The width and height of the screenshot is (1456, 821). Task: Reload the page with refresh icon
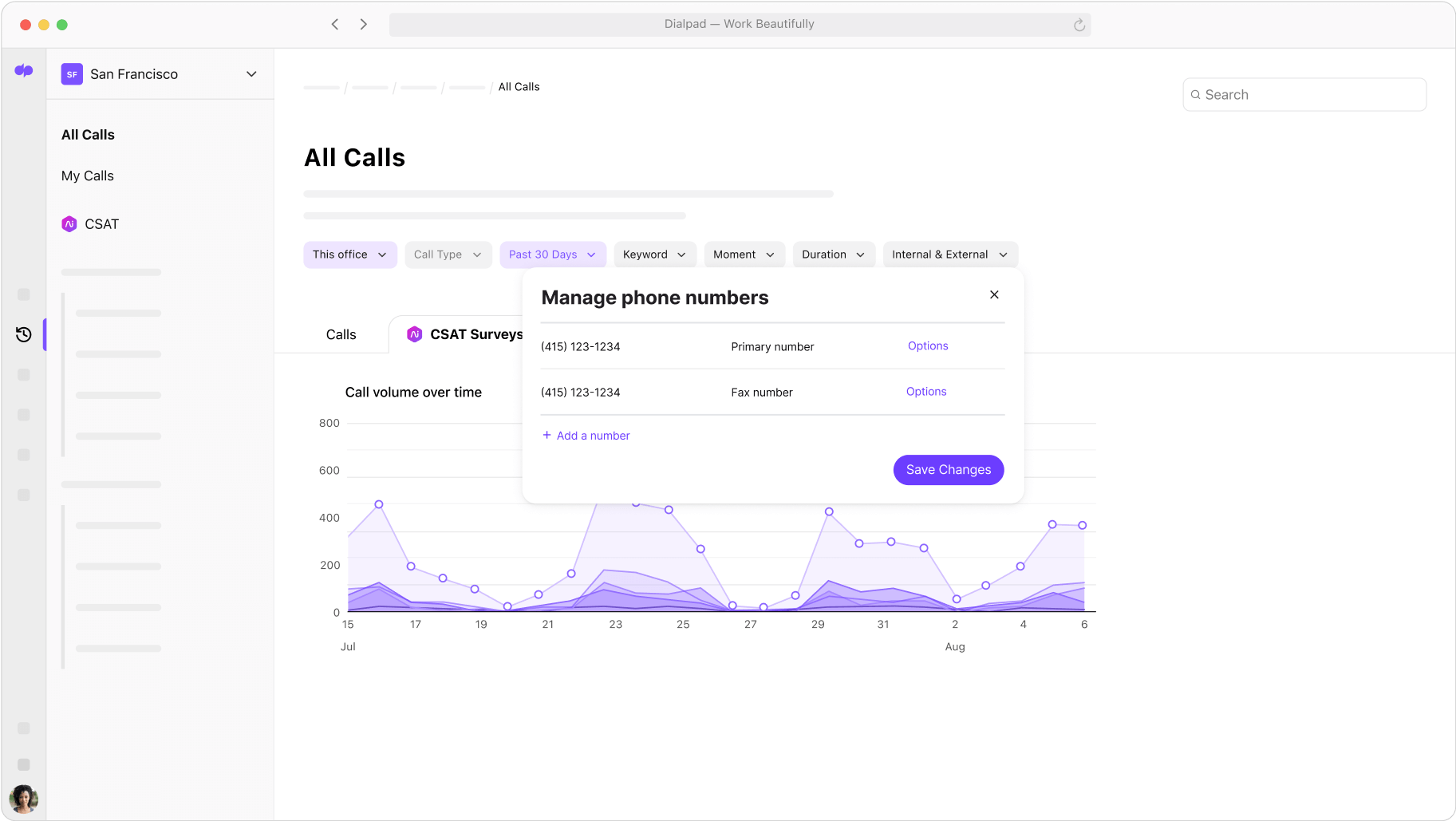click(1079, 25)
